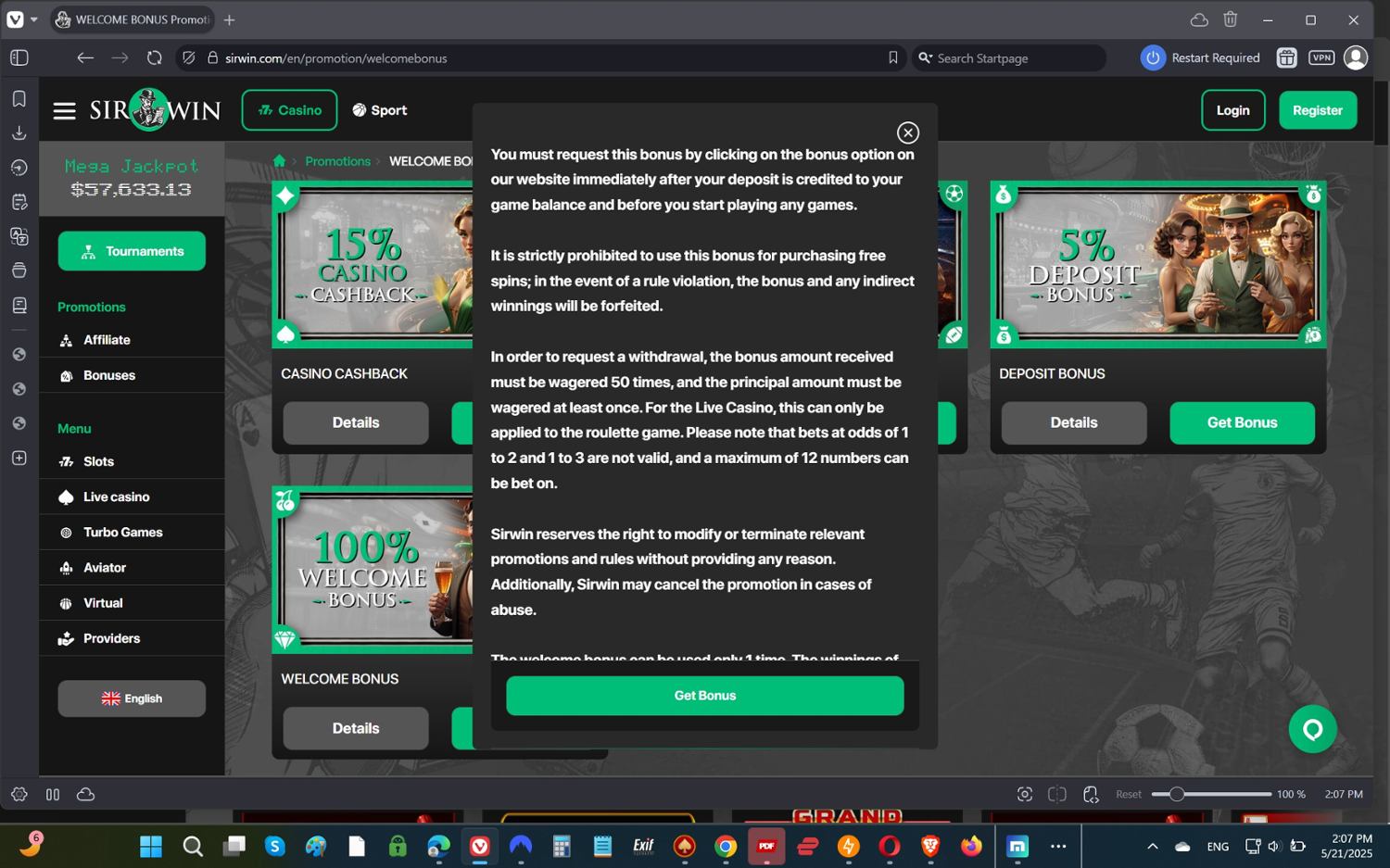This screenshot has width=1390, height=868.
Task: Open the Vivaldi downloads panel
Action: click(x=19, y=133)
